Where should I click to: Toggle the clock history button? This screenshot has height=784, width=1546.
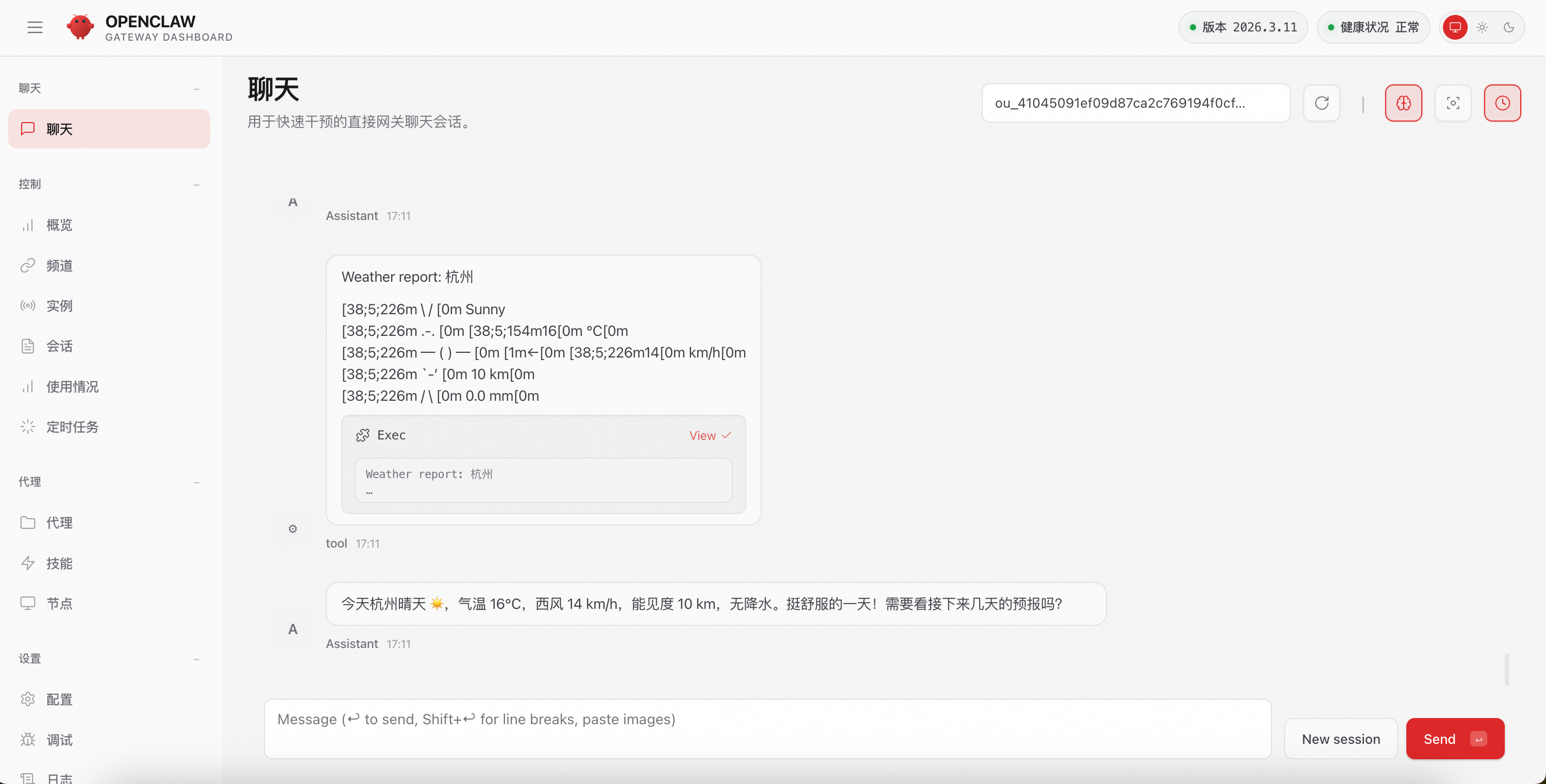pyautogui.click(x=1502, y=103)
